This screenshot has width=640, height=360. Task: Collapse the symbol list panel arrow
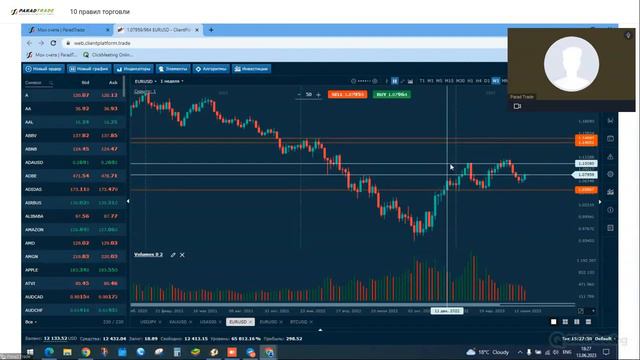pos(128,201)
